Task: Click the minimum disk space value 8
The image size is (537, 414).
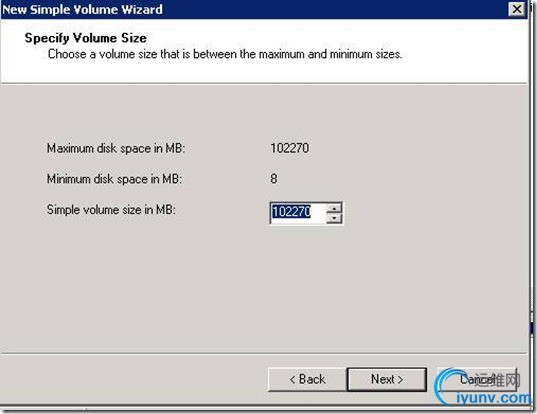Action: click(274, 179)
